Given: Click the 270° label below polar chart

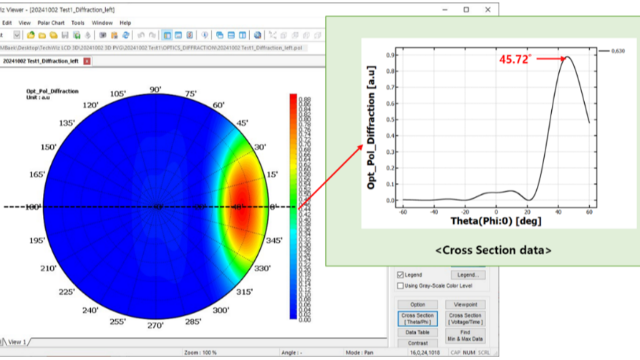Looking at the screenshot, I should pos(155,325).
